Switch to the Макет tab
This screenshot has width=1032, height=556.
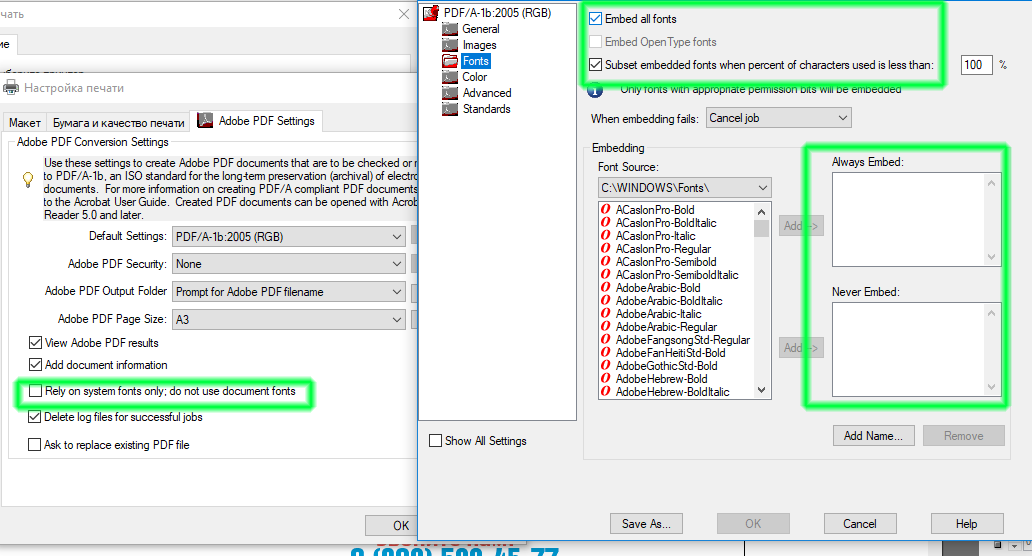[25, 122]
